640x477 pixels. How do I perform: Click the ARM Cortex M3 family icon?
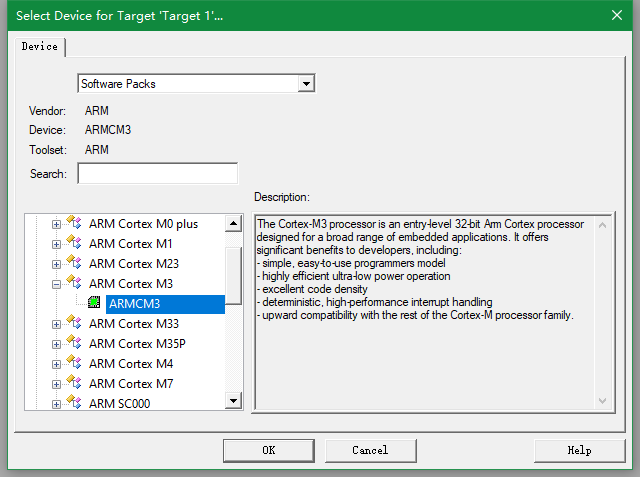tap(74, 283)
